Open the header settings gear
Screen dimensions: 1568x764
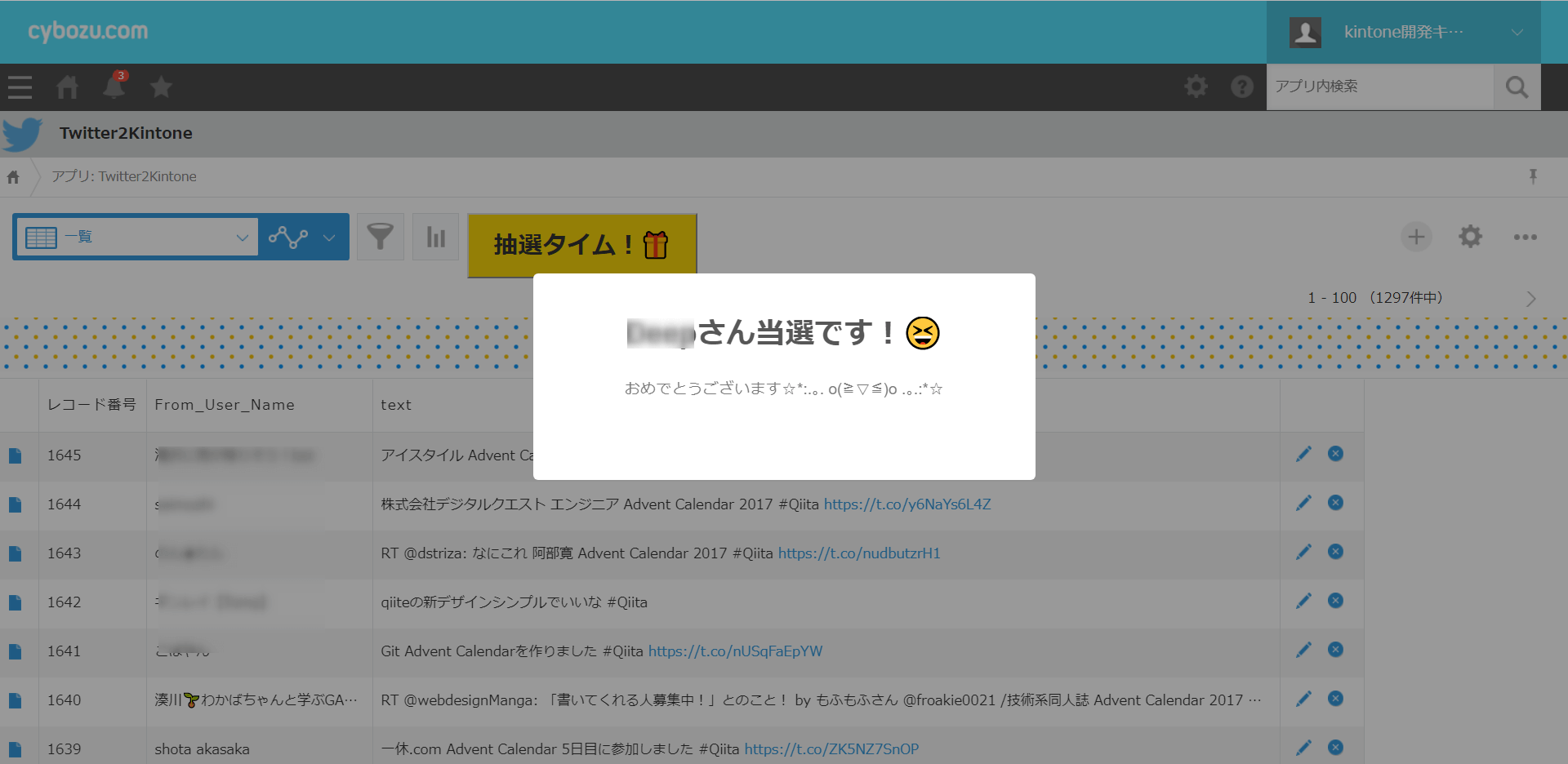1196,87
